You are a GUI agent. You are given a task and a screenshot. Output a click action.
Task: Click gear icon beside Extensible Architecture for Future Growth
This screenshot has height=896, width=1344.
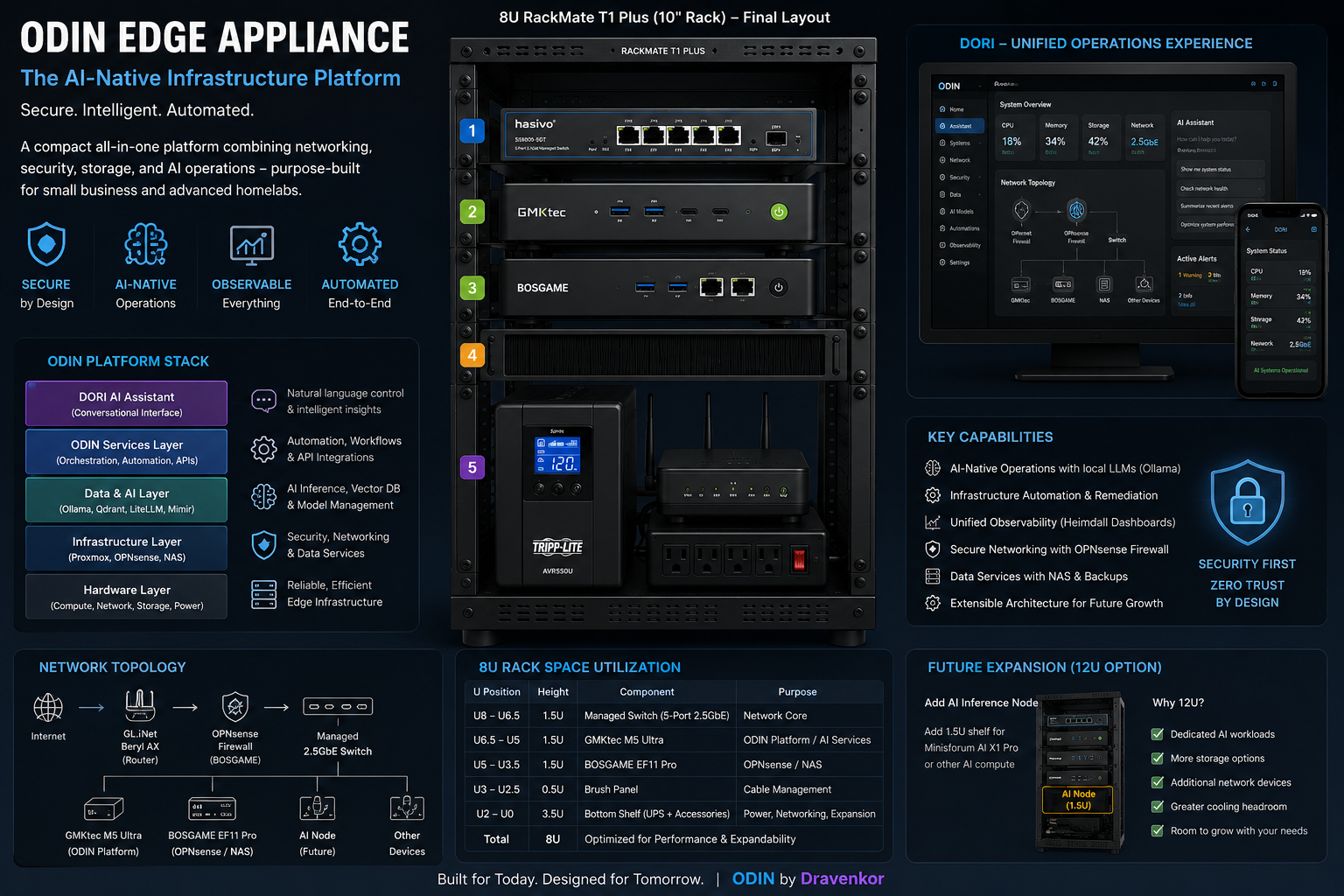[933, 603]
